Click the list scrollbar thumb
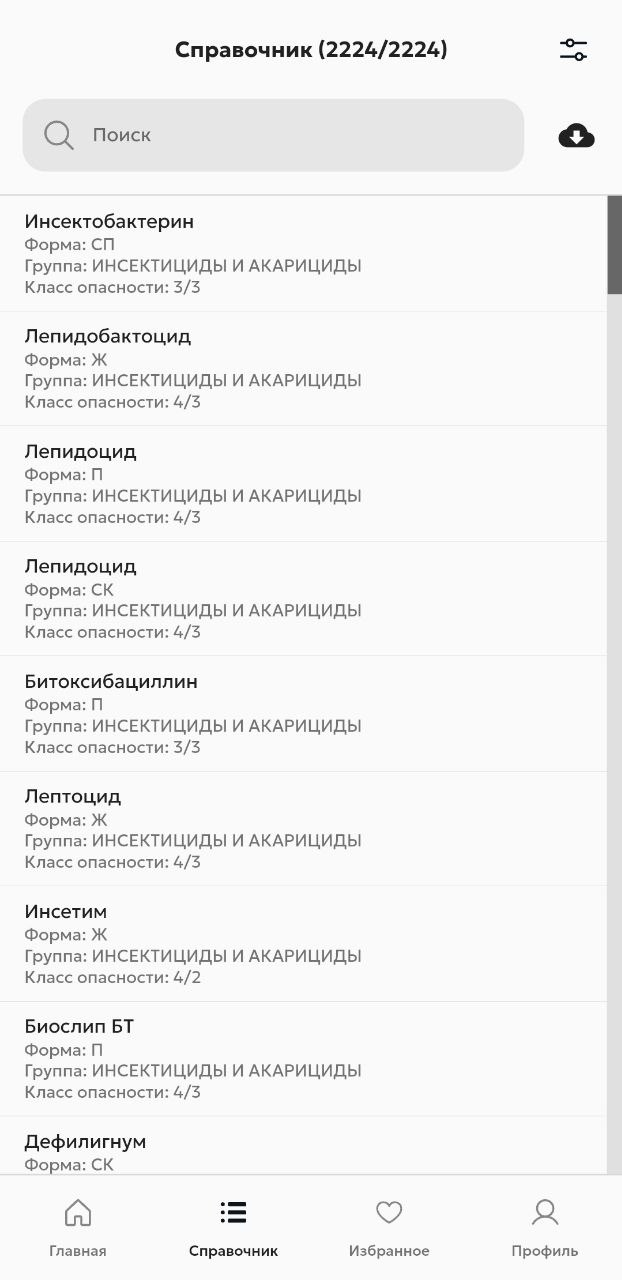The width and height of the screenshot is (622, 1280). point(614,245)
